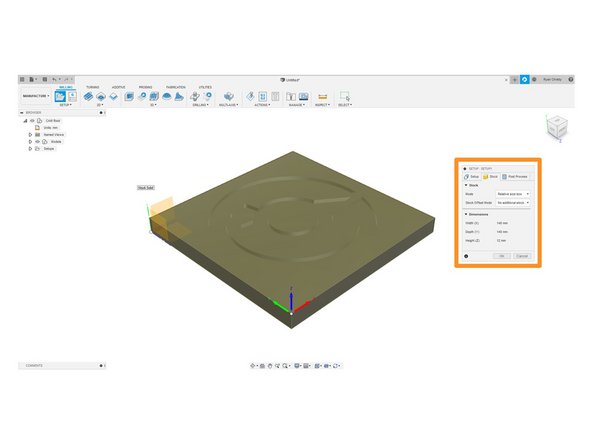The width and height of the screenshot is (592, 444).
Task: Open the Stock Offset Mode dropdown
Action: 513,203
